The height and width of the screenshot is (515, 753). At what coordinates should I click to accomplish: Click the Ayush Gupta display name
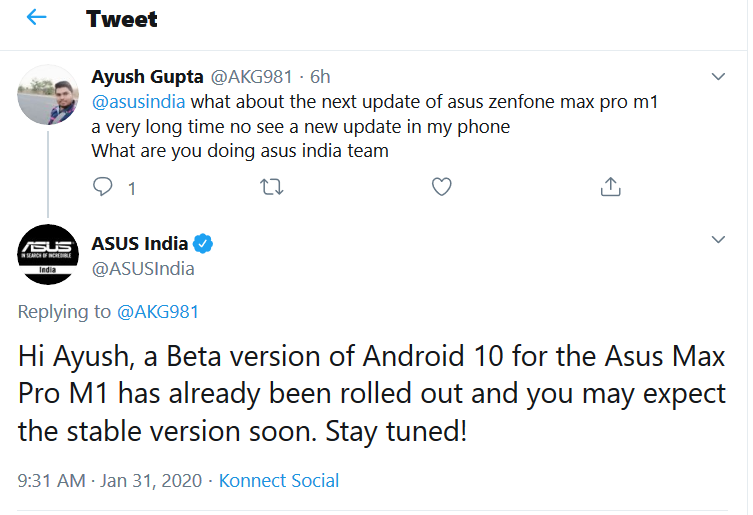pos(147,77)
